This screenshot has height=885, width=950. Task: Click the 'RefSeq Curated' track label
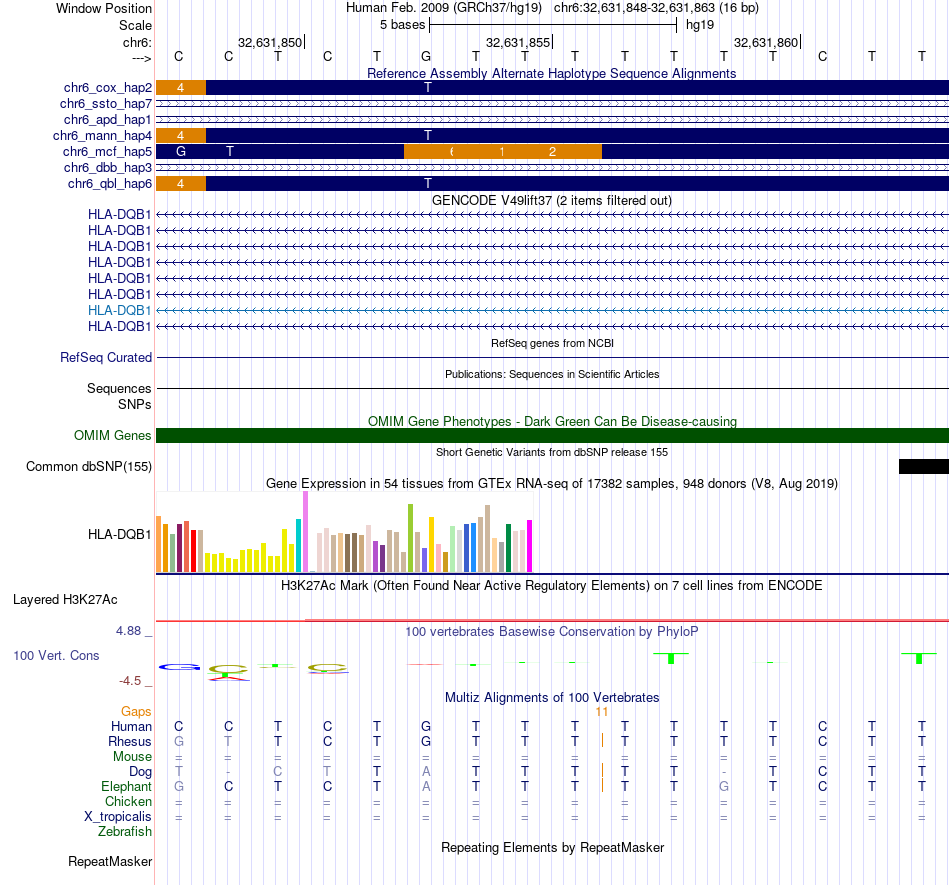[x=106, y=357]
